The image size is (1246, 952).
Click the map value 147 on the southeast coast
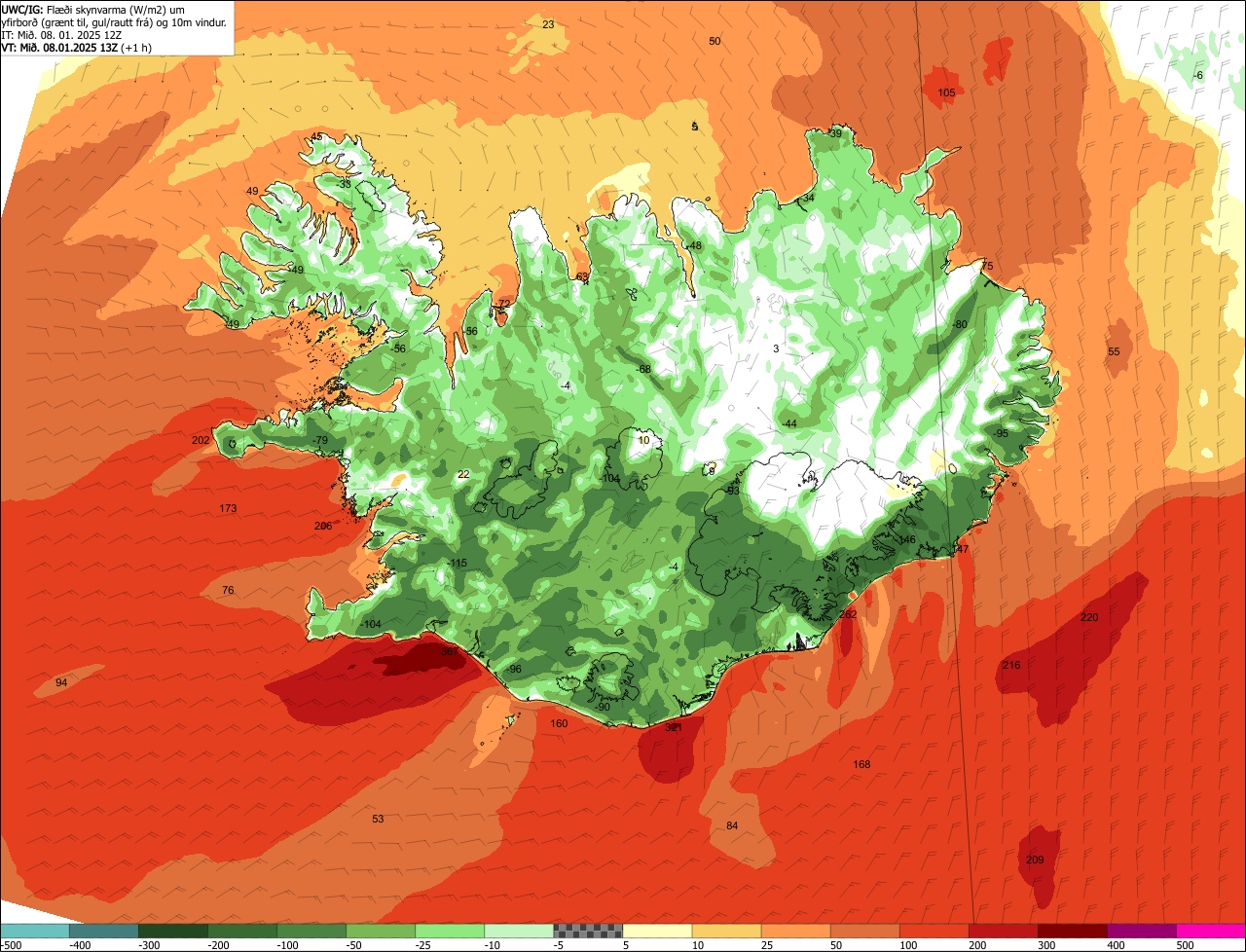(960, 549)
